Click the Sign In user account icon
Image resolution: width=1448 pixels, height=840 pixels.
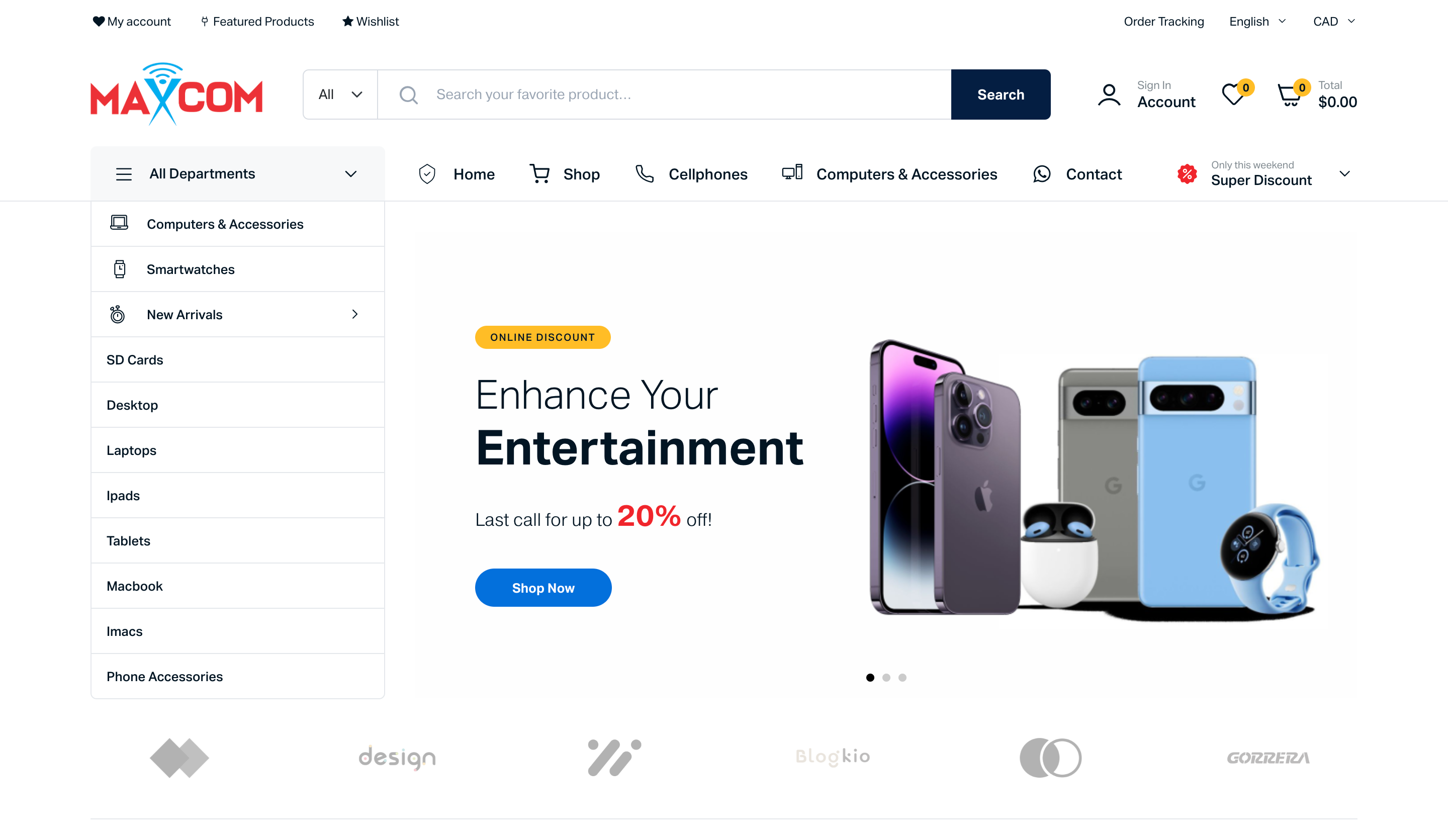pyautogui.click(x=1109, y=95)
